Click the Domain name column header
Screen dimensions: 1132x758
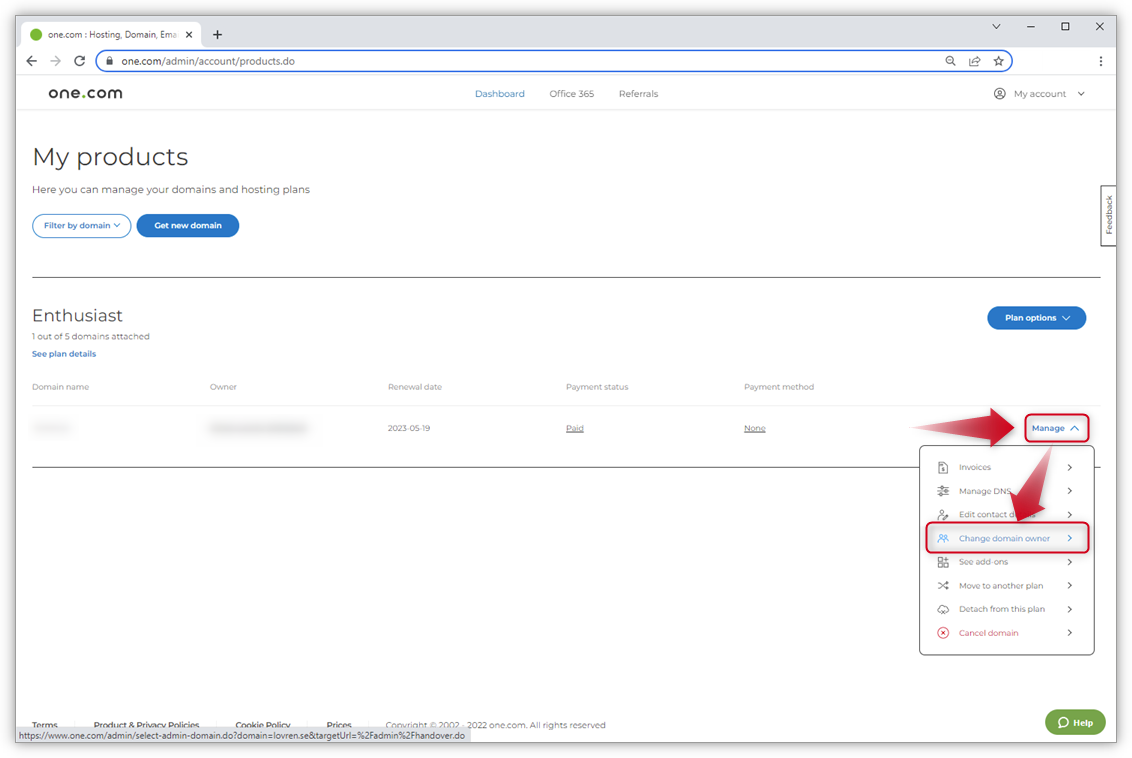[x=61, y=387]
